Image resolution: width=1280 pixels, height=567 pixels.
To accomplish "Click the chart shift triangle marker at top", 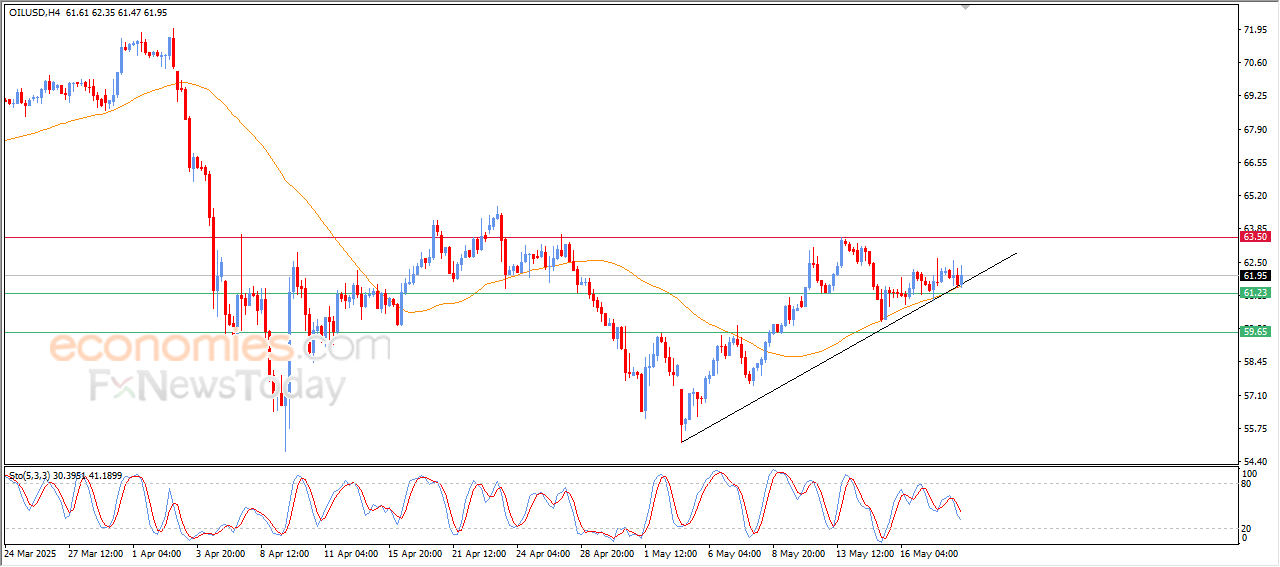I will point(965,6).
